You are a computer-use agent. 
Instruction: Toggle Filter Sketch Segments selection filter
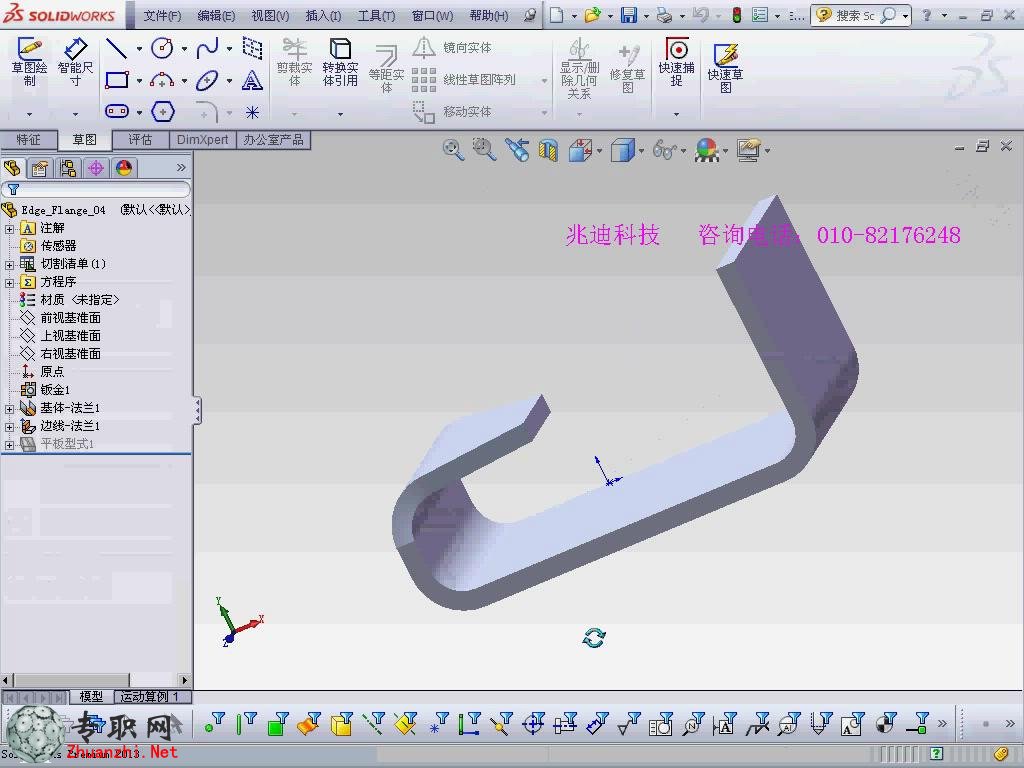click(x=470, y=724)
